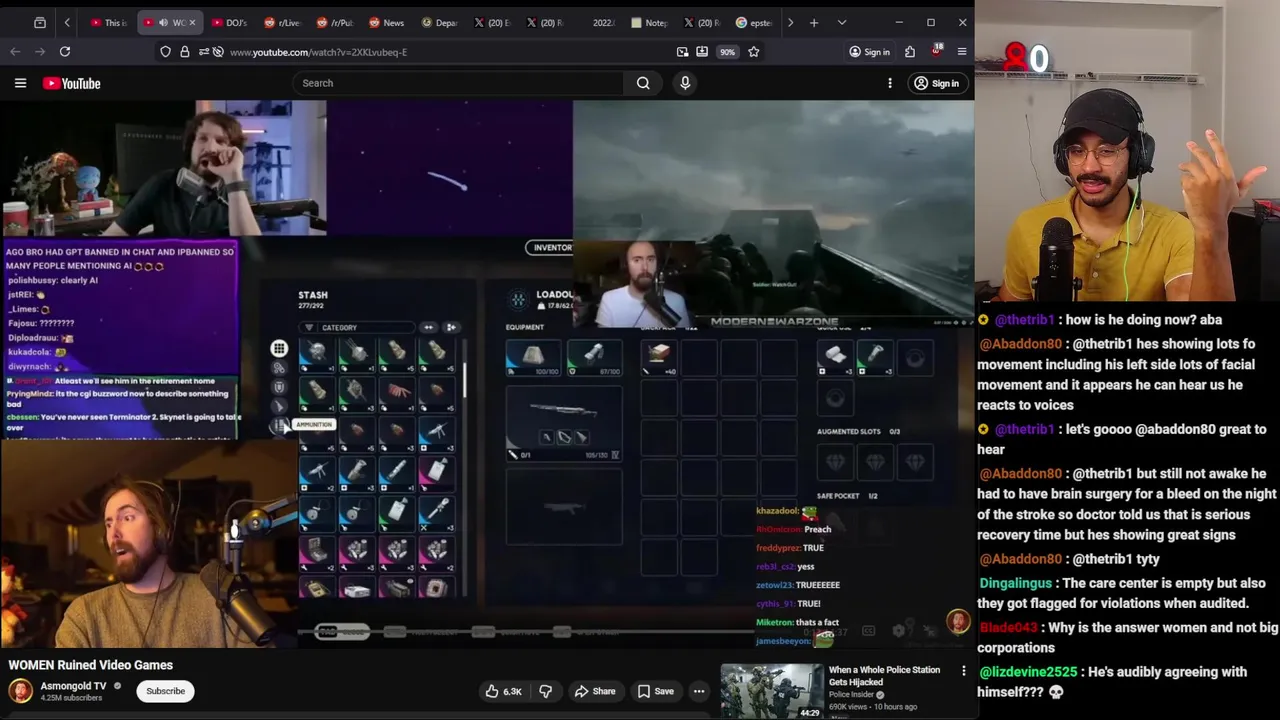1280x720 pixels.
Task: Open site permissions icon in address bar
Action: 203,52
